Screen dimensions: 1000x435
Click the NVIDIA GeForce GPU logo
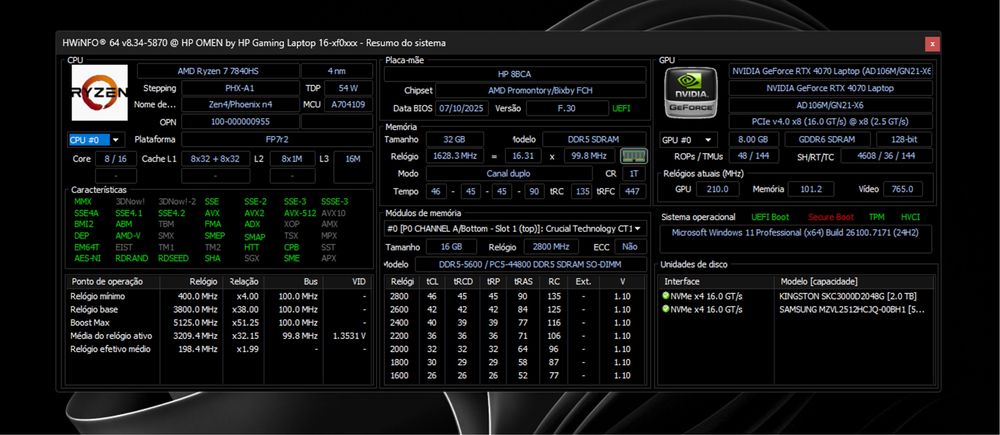point(691,92)
